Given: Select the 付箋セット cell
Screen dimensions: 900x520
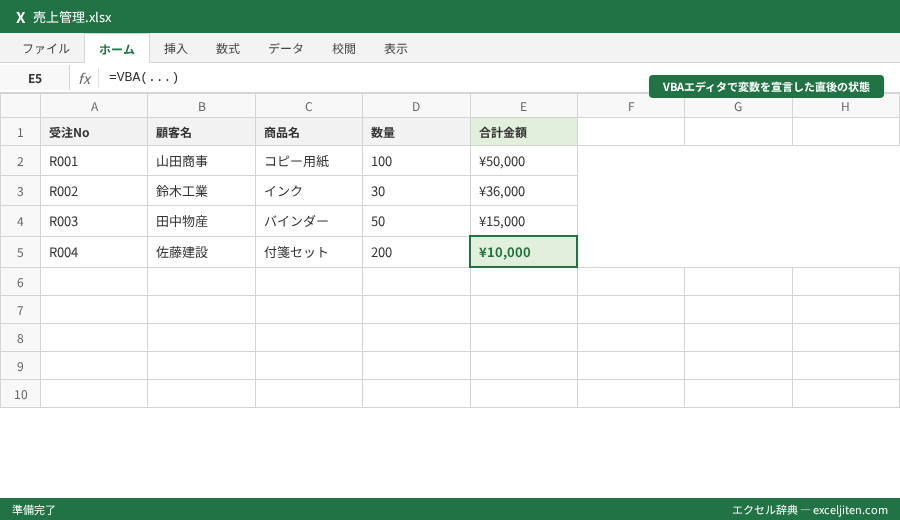Looking at the screenshot, I should (309, 252).
